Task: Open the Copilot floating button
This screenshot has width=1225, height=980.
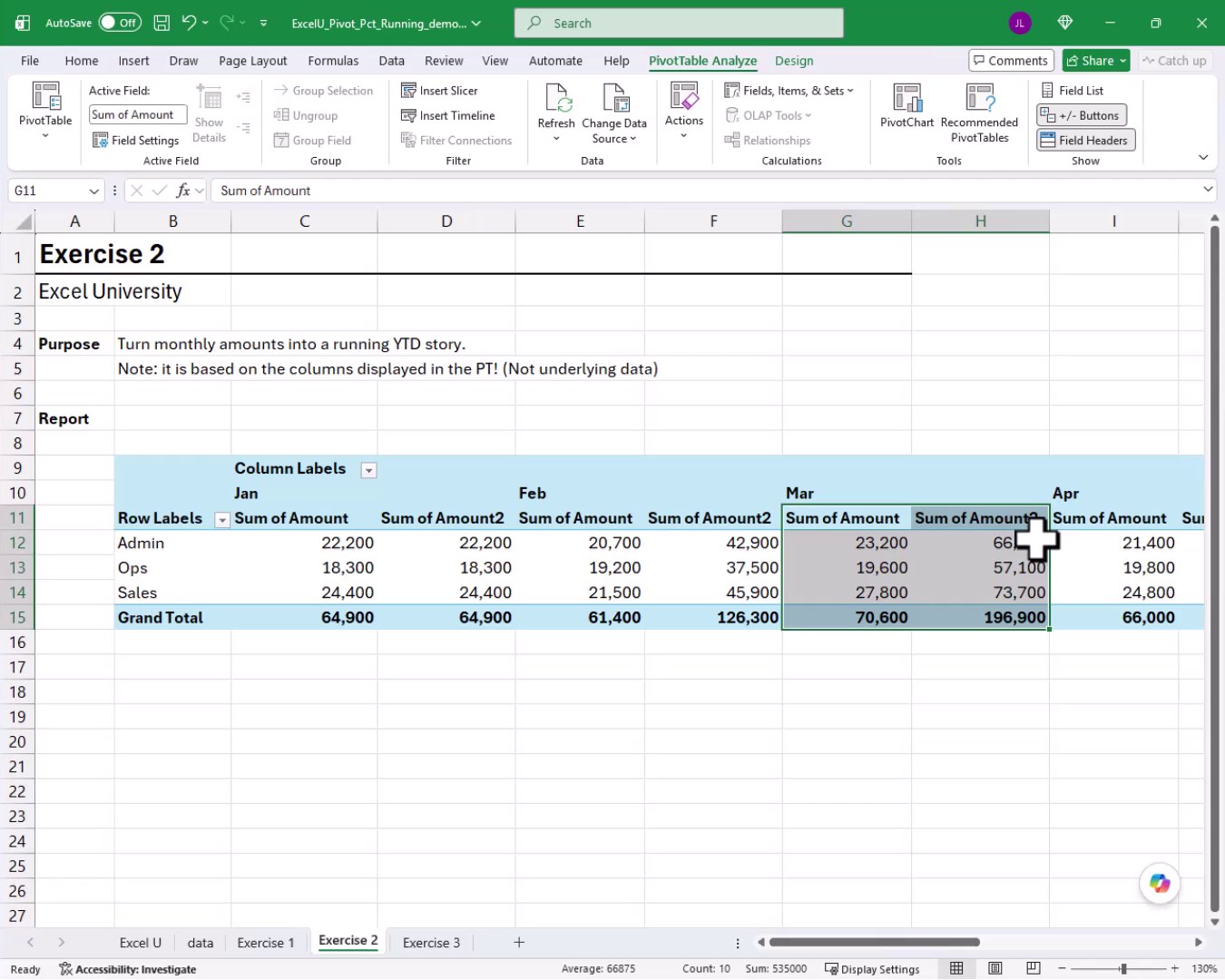Action: 1160,883
